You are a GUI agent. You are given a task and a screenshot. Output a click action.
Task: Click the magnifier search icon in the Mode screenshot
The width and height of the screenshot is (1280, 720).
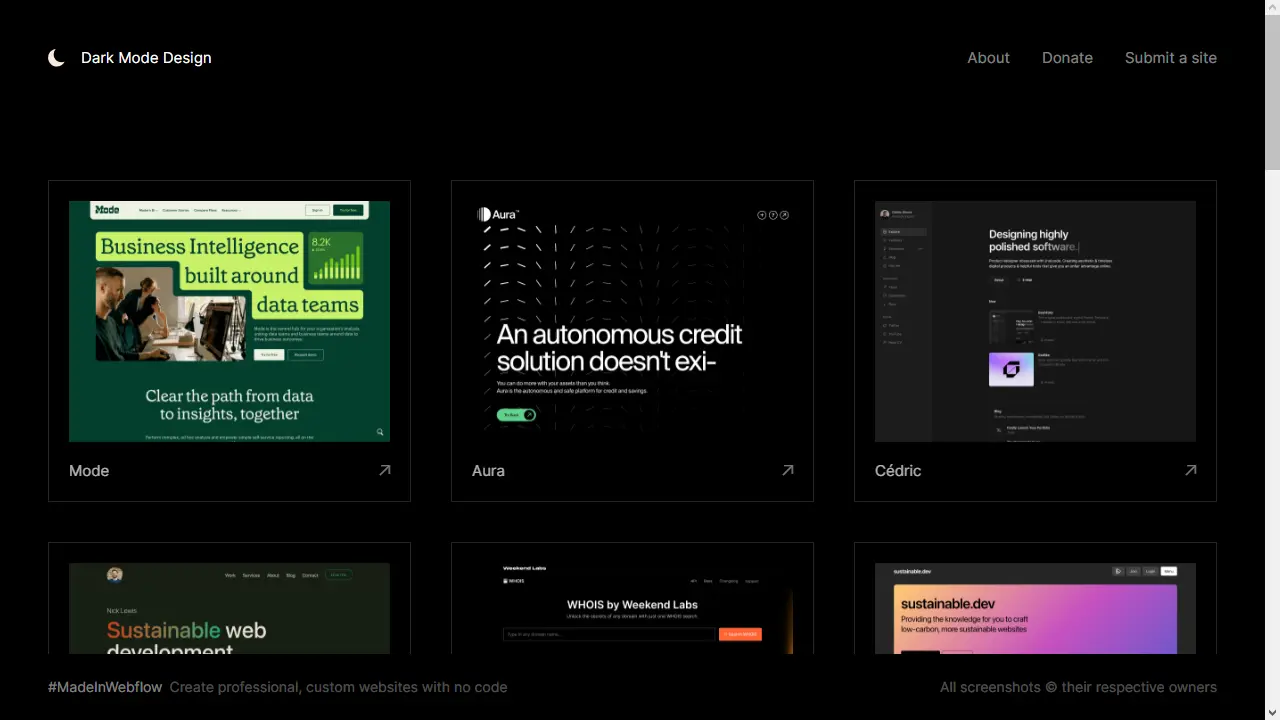[x=379, y=431]
